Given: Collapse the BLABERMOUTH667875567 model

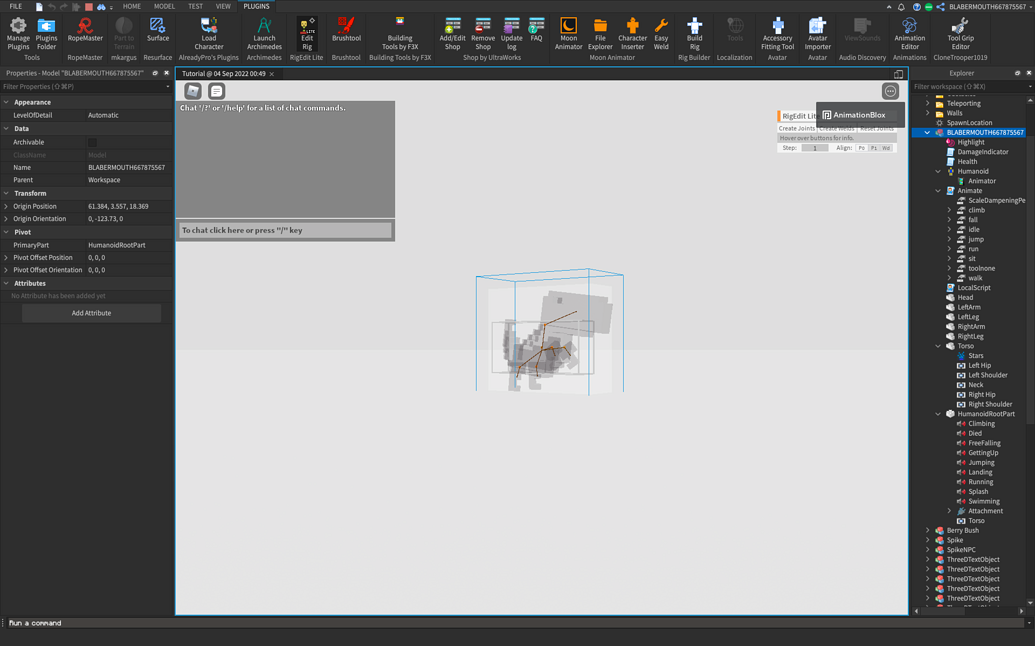Looking at the screenshot, I should pyautogui.click(x=929, y=131).
